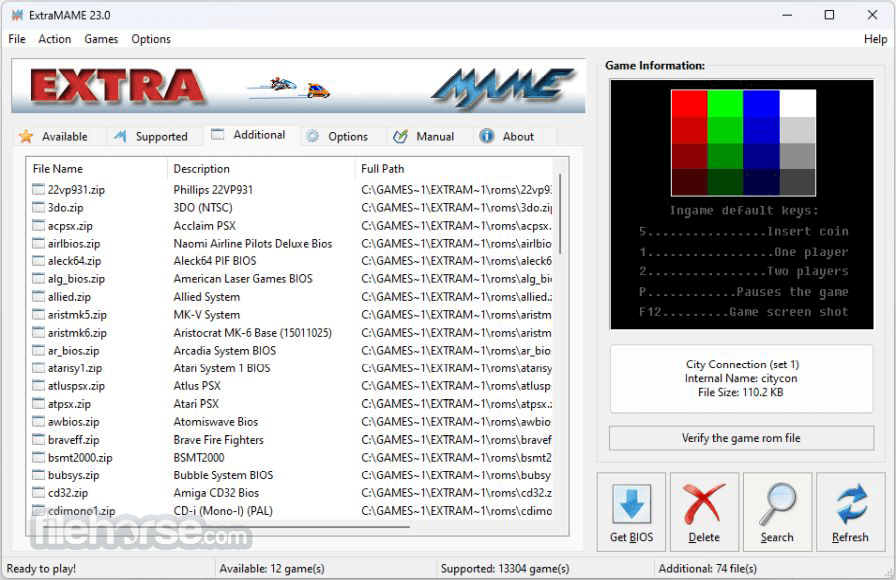Click the file icon beside 3do.zip

point(38,207)
